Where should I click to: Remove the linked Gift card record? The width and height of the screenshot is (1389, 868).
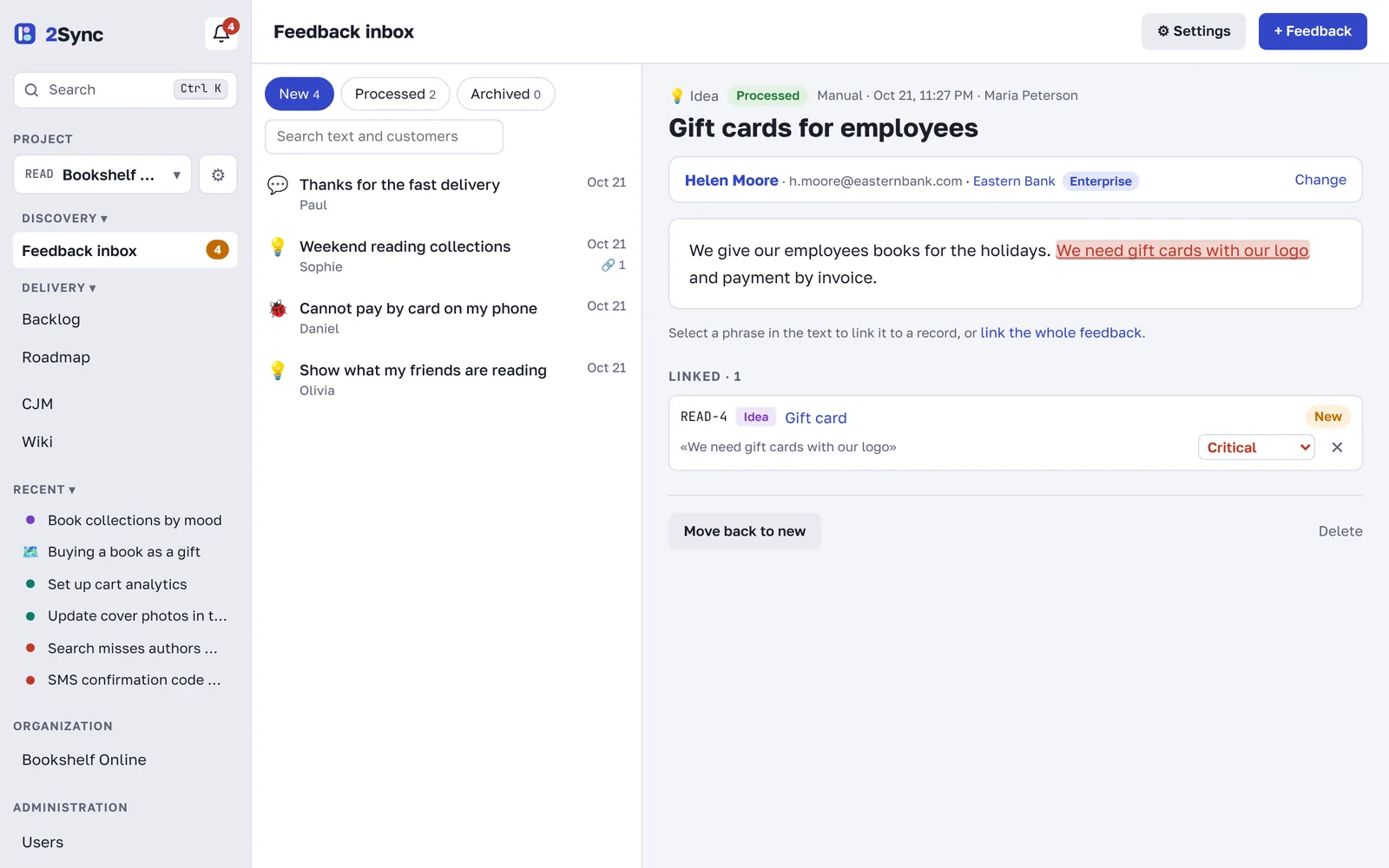point(1337,447)
